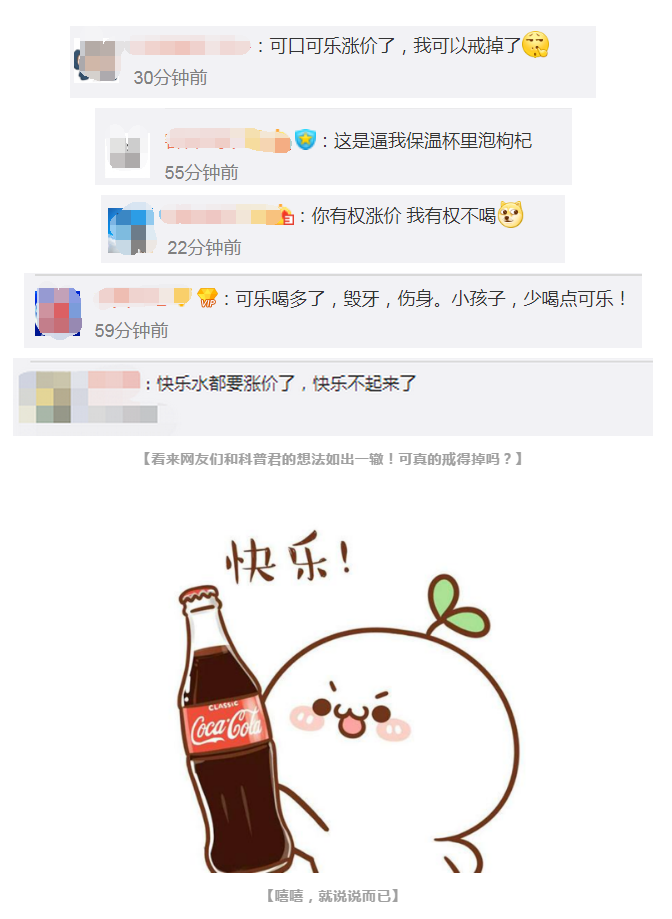Open the avatar beside the 55分钟前 comment

click(127, 152)
